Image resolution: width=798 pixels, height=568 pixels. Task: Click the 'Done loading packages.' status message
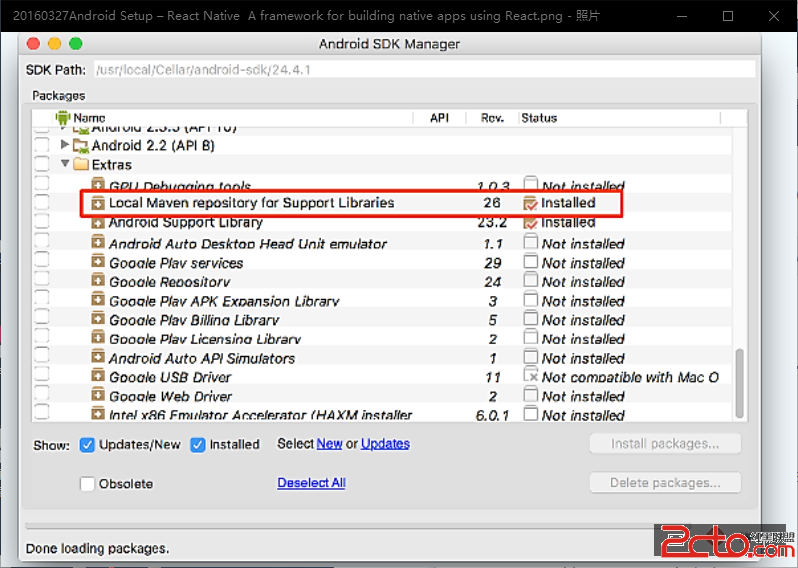click(x=97, y=548)
